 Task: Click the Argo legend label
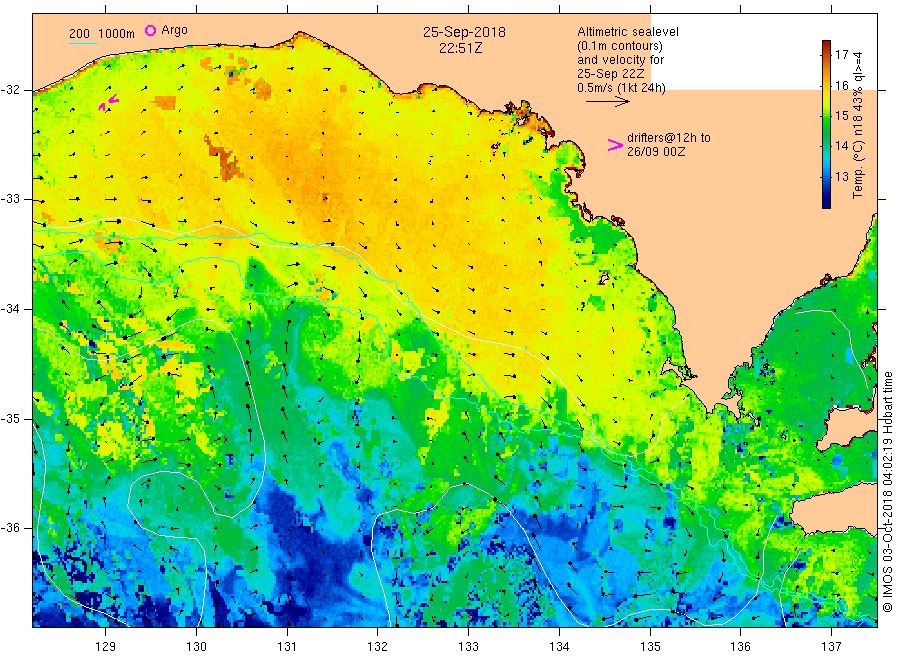pos(174,30)
